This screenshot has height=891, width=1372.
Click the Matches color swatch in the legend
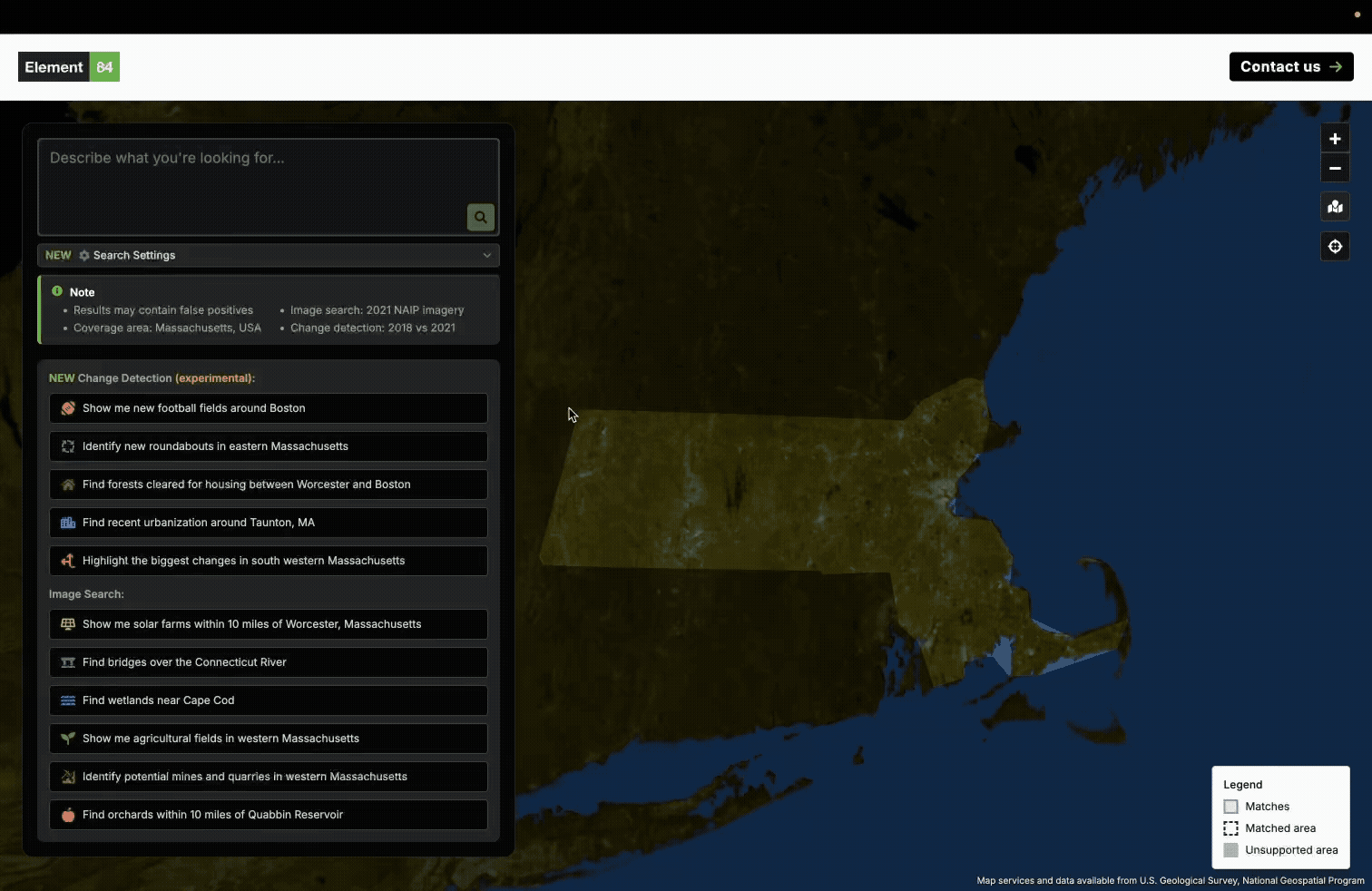click(1230, 807)
